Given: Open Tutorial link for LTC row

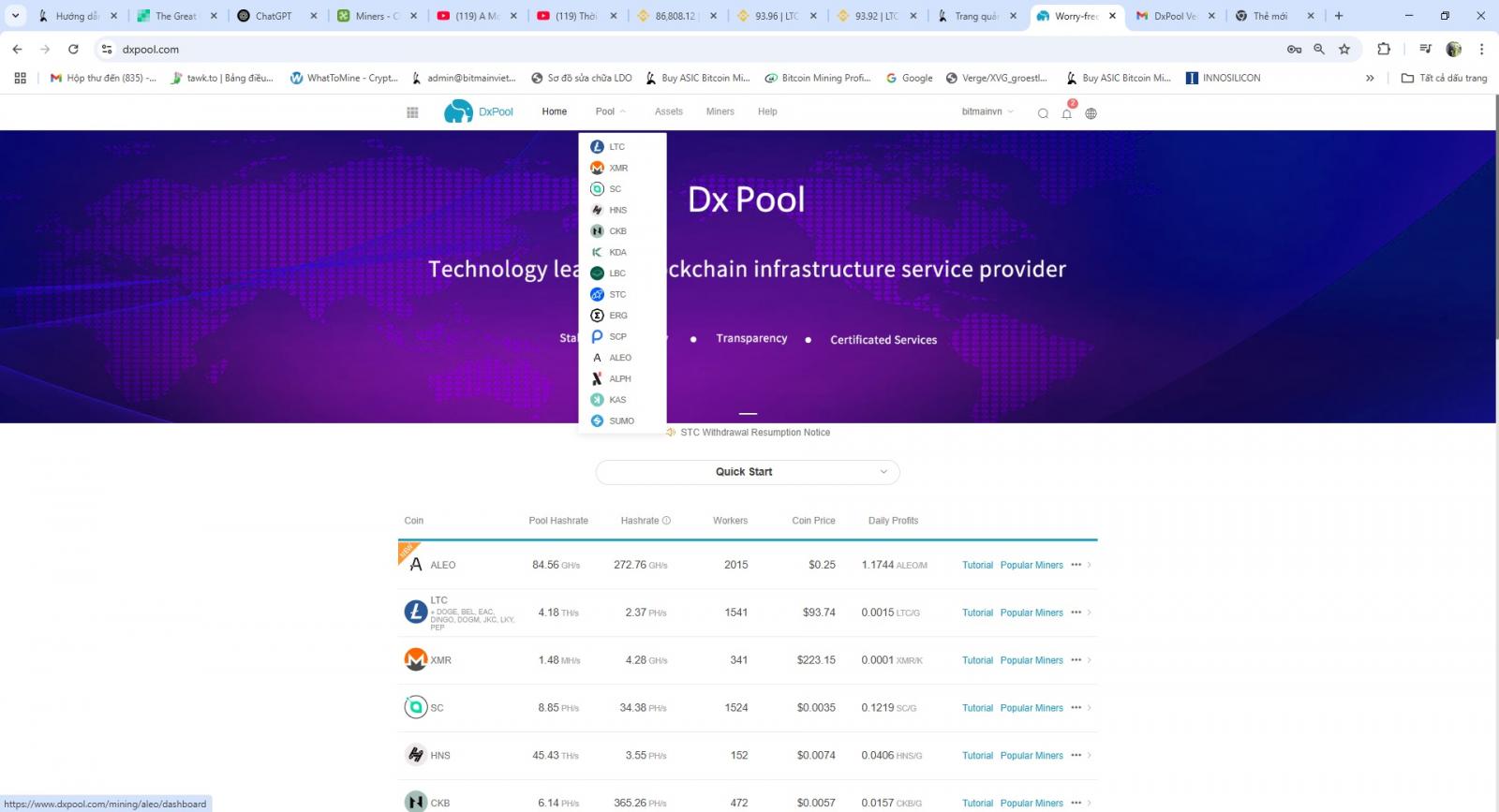Looking at the screenshot, I should pos(977,613).
